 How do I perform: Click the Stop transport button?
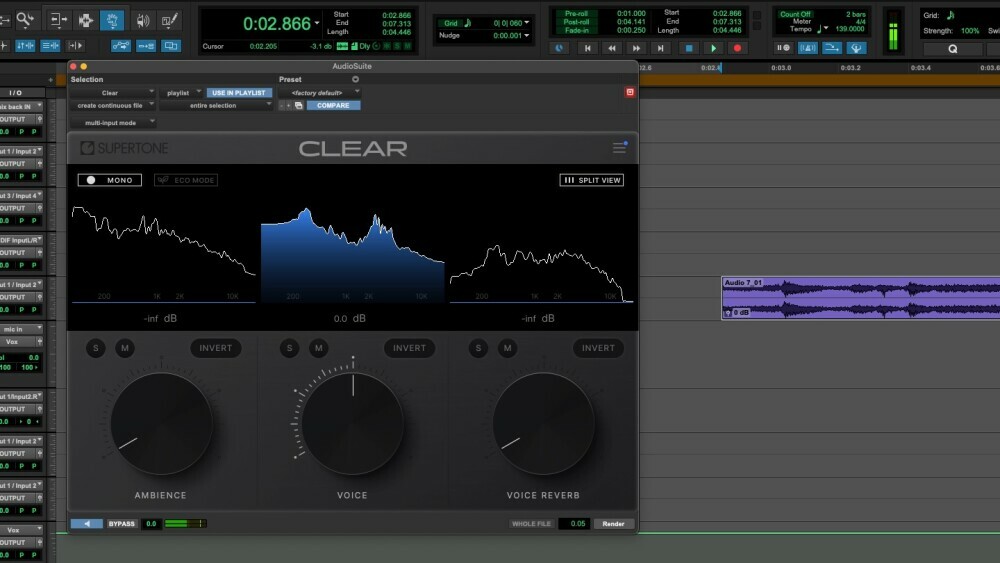point(689,48)
